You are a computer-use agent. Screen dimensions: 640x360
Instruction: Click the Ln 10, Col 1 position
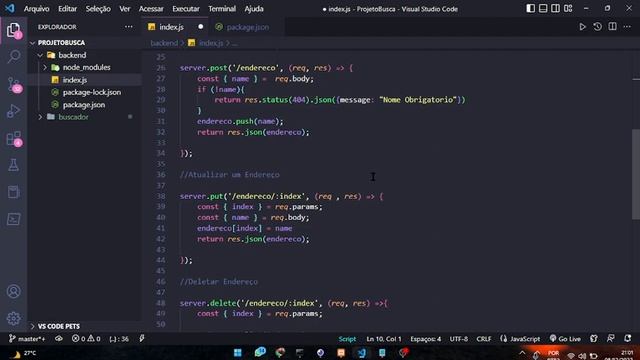pos(384,339)
